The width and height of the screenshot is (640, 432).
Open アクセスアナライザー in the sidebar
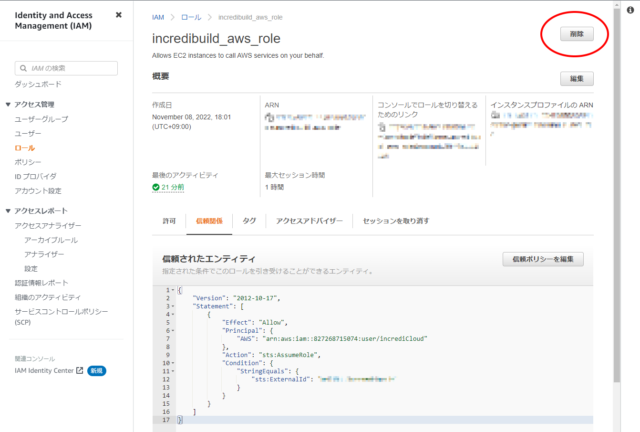coord(48,226)
